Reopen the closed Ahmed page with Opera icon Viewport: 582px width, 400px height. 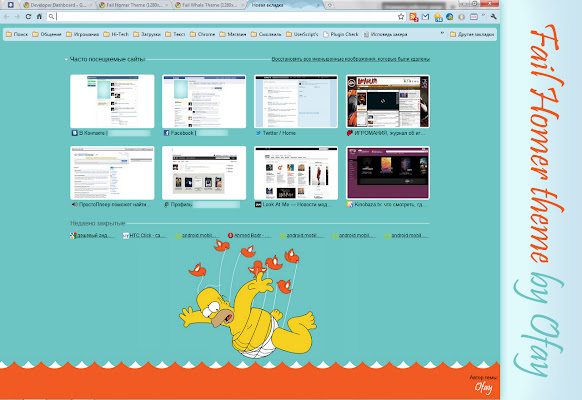pyautogui.click(x=249, y=235)
